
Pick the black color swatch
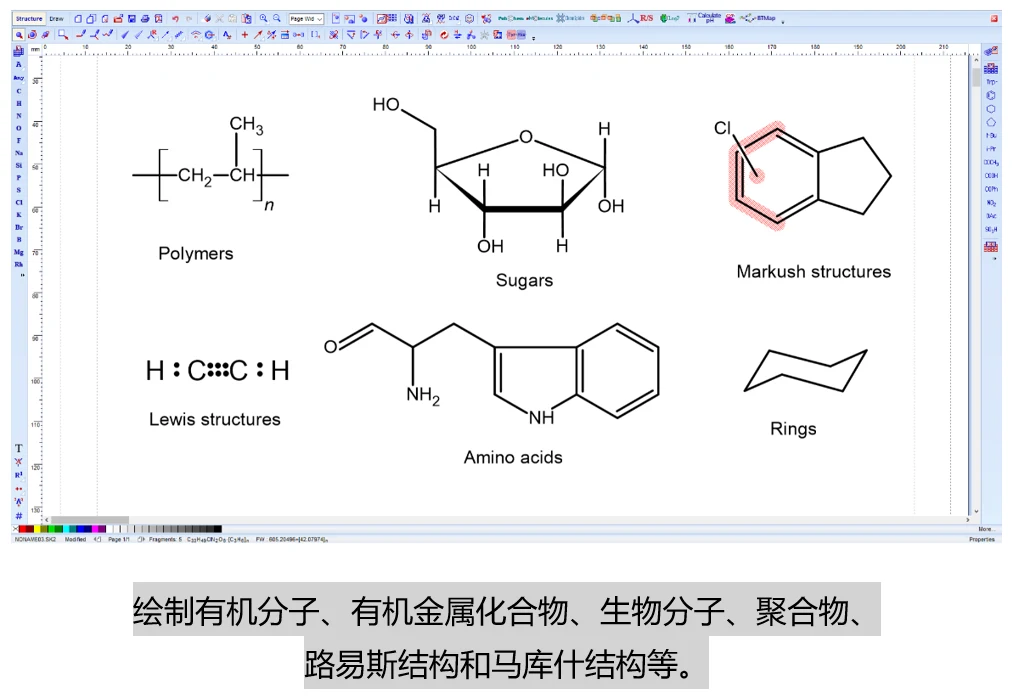tap(218, 529)
